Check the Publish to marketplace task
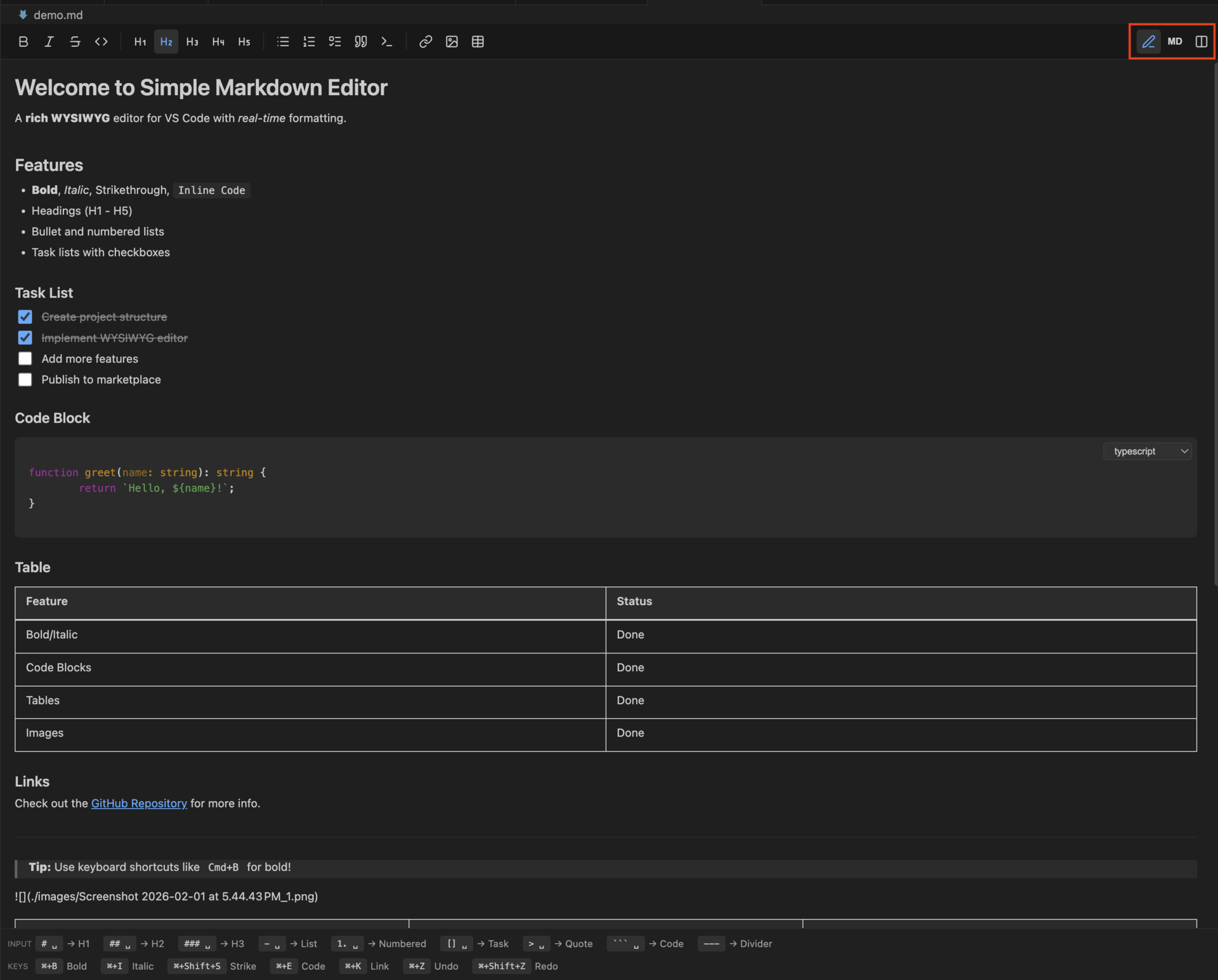The height and width of the screenshot is (980, 1218). [x=25, y=379]
